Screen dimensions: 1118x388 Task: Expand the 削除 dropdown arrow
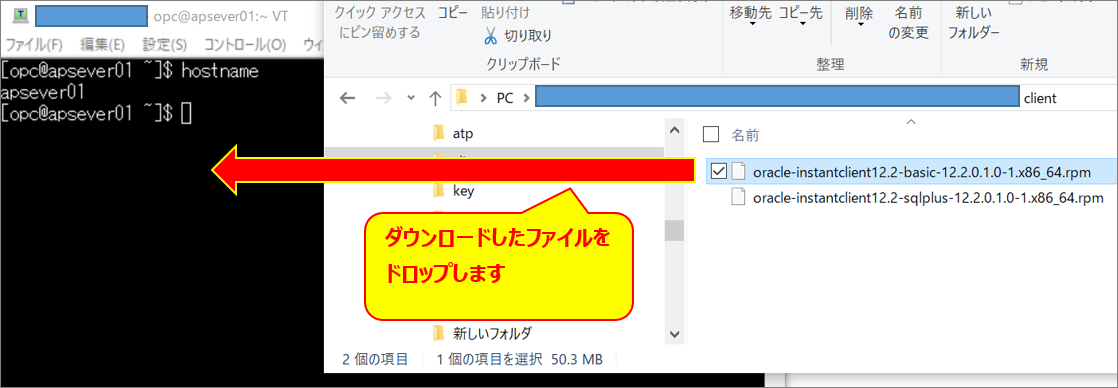(861, 25)
